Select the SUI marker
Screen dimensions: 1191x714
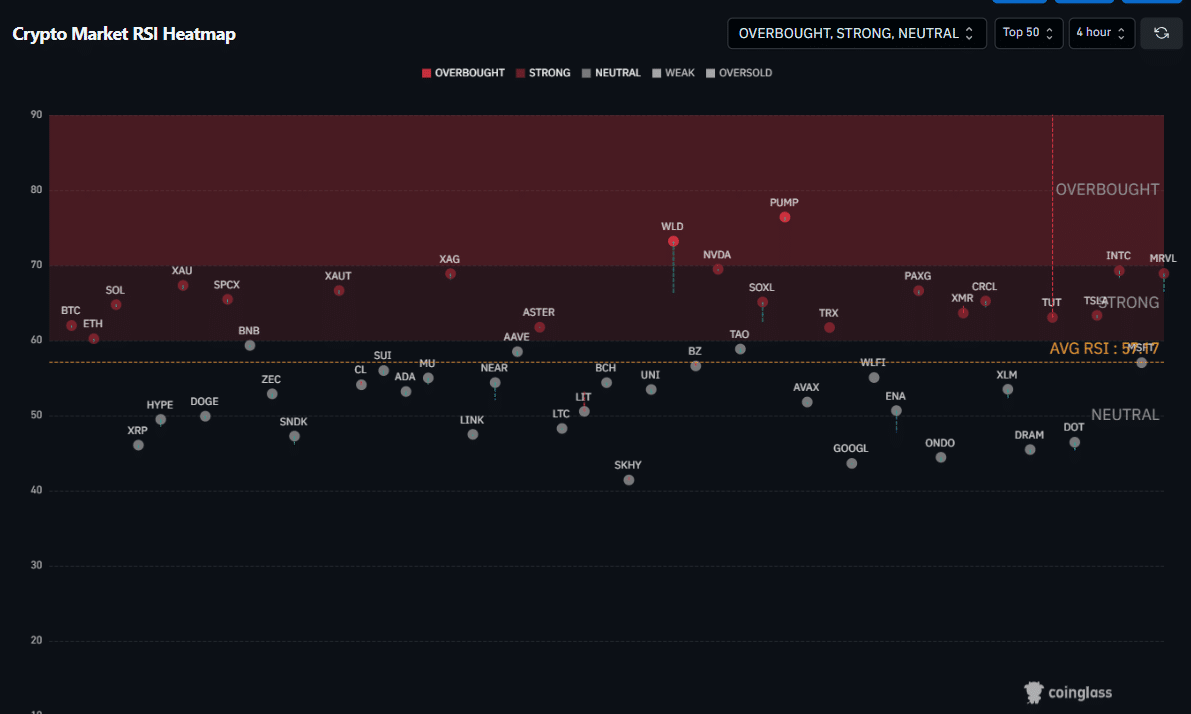pos(384,371)
